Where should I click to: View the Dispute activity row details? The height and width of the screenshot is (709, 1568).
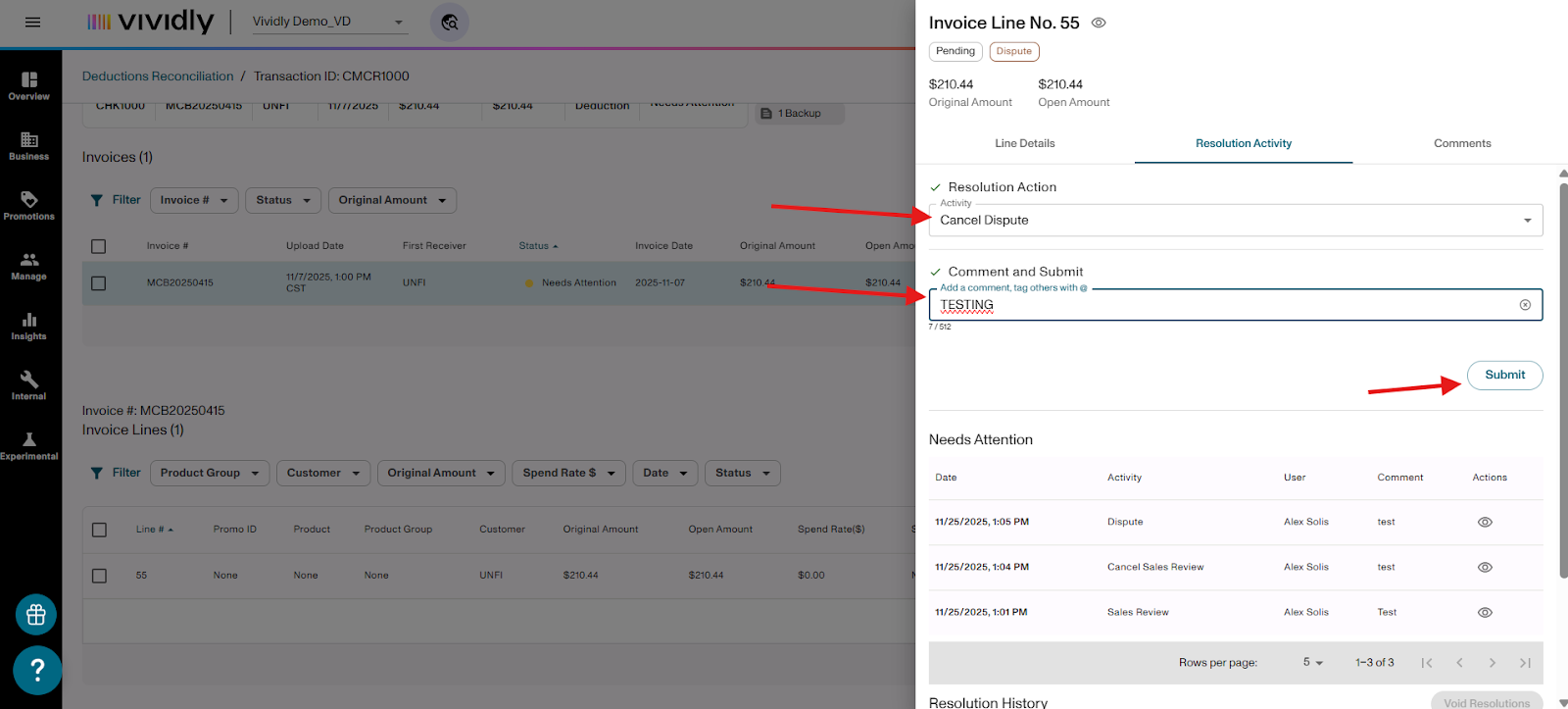coord(1484,523)
